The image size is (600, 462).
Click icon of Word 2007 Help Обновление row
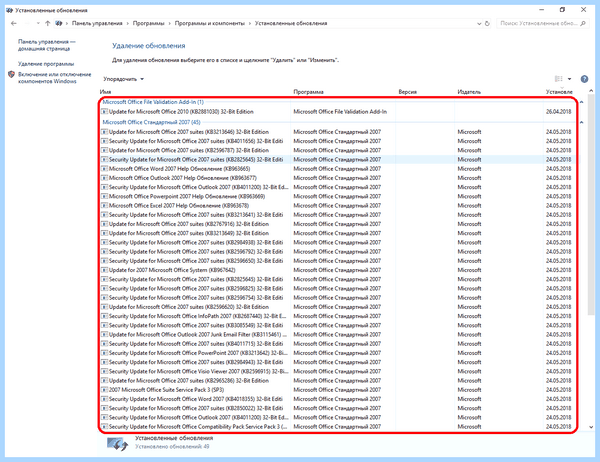104,169
